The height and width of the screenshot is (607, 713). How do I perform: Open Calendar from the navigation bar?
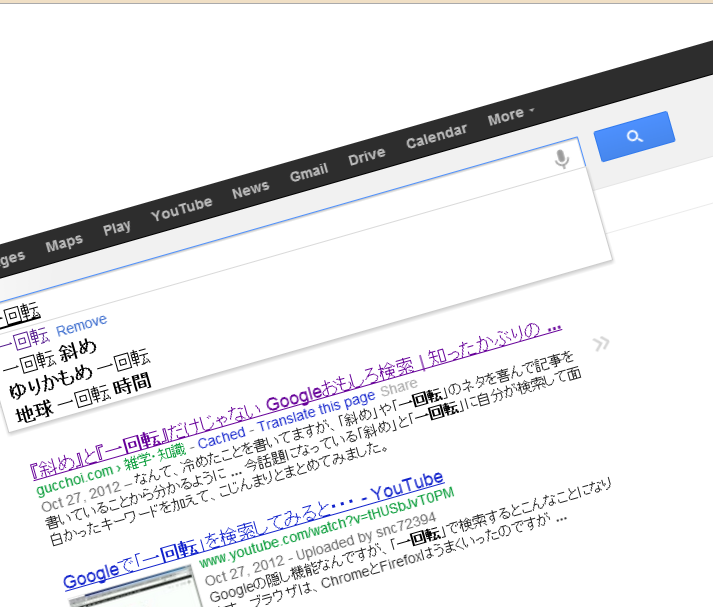click(436, 135)
